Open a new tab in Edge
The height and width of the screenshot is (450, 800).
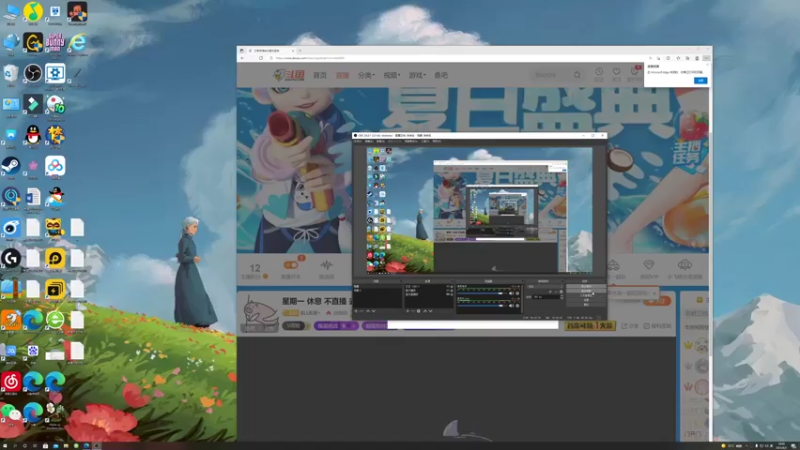300,51
